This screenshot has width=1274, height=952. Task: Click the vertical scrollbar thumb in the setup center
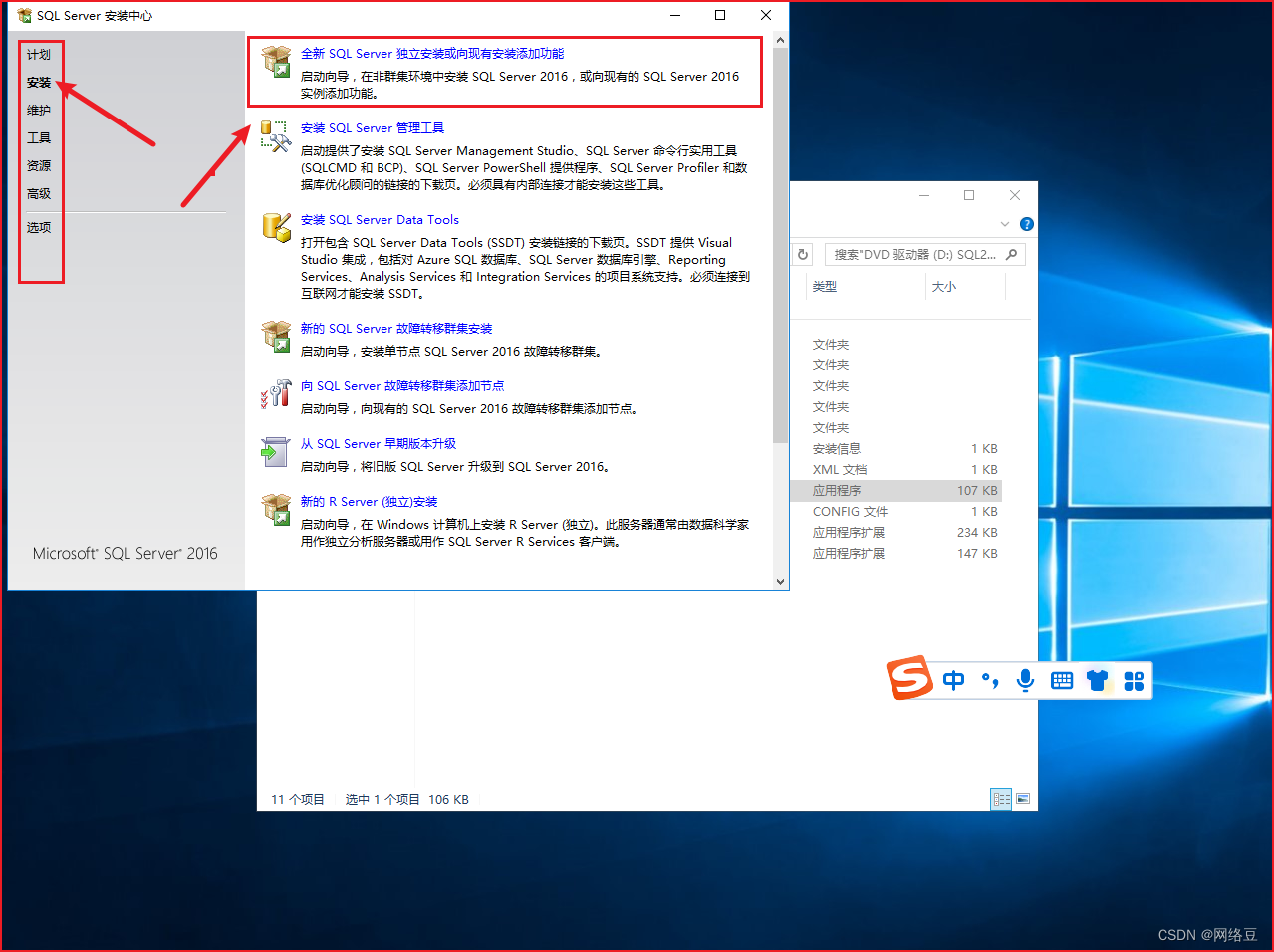780,246
